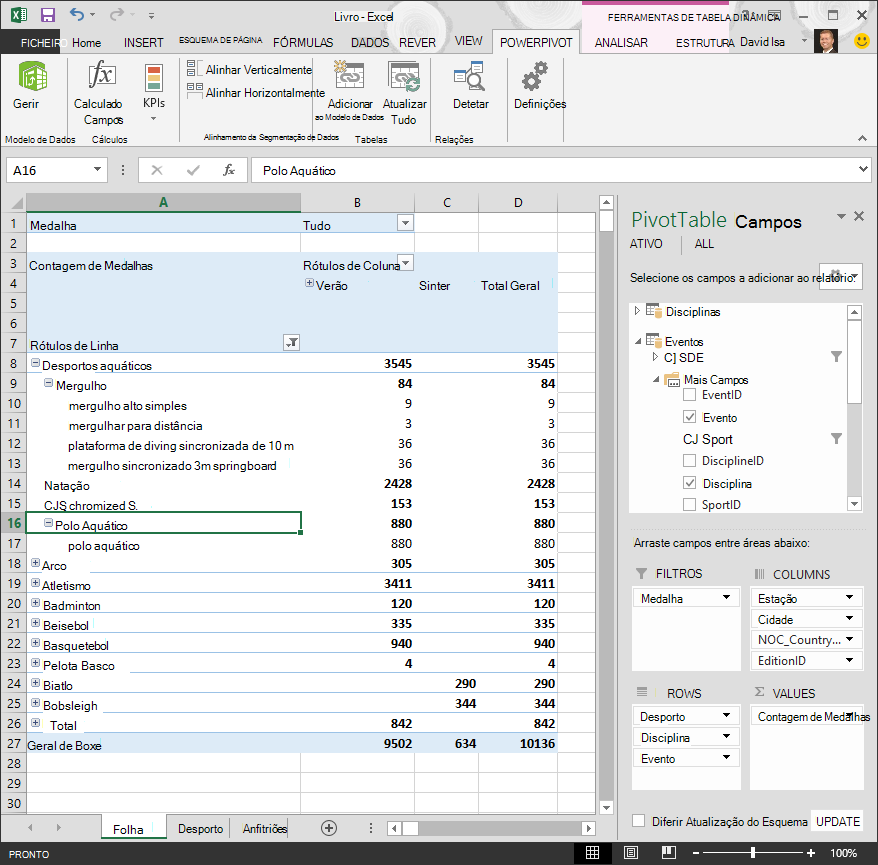Click the zoom slider handle
The image size is (878, 865).
click(753, 853)
